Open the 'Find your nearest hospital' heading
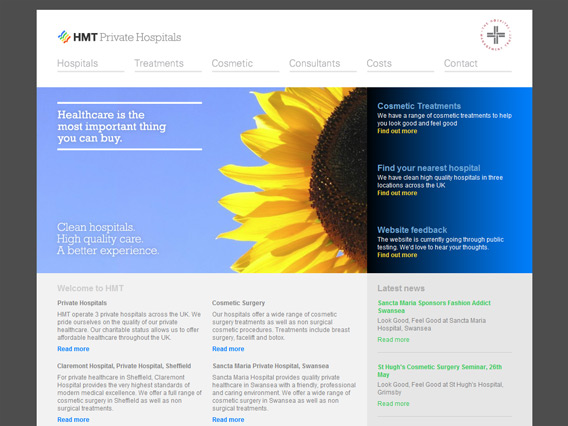 pyautogui.click(x=429, y=168)
